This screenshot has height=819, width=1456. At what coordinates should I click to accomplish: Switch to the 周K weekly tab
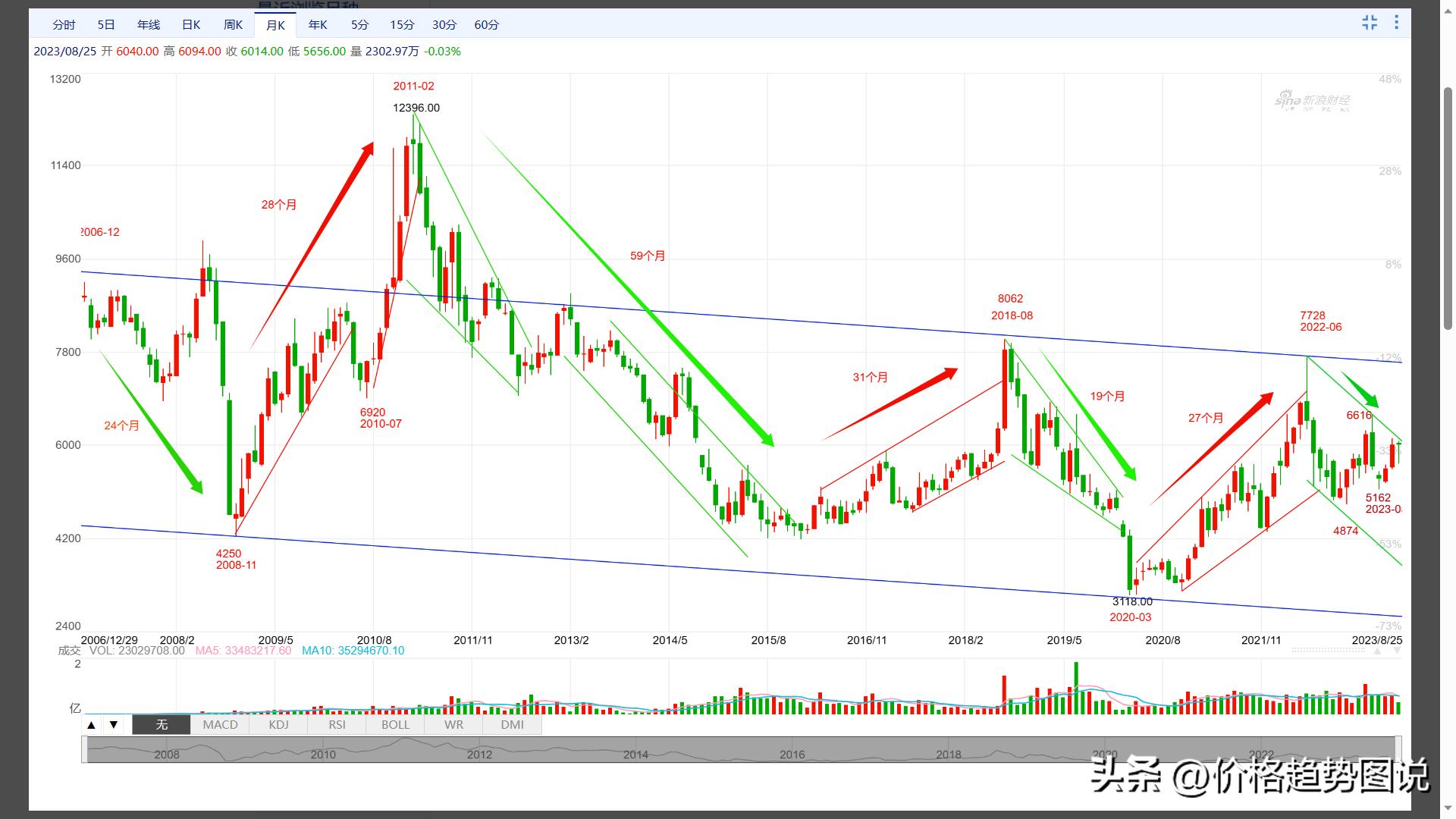(233, 24)
